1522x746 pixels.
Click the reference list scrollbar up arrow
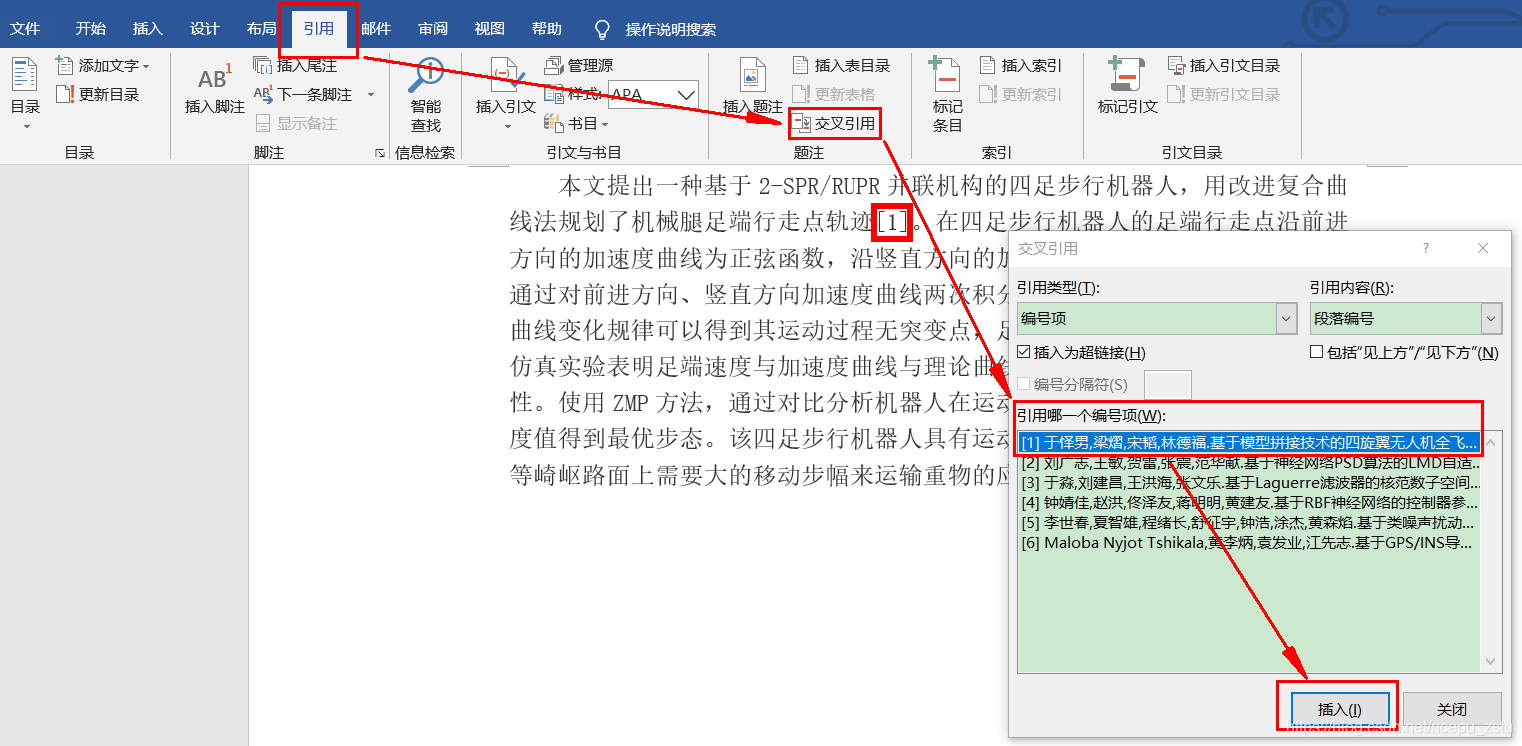1492,441
